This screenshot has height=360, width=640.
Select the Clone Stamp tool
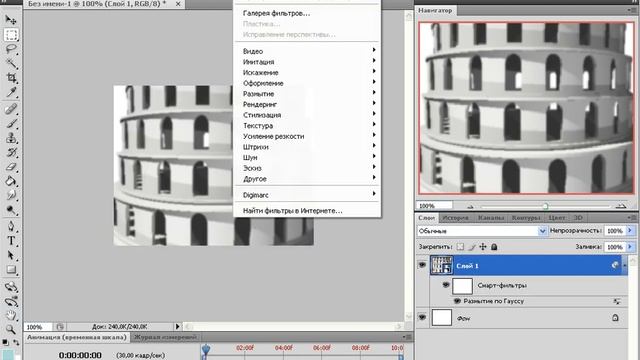click(11, 138)
